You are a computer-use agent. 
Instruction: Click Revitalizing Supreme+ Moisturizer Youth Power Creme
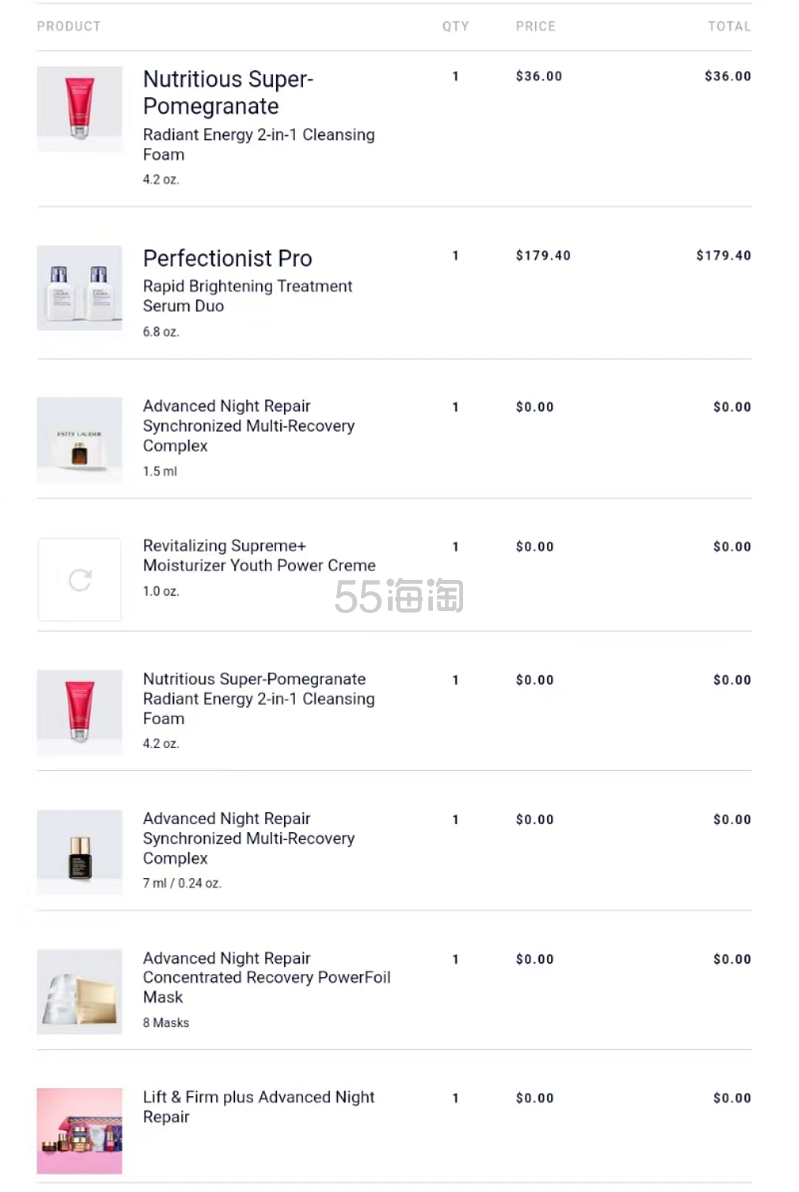coord(259,556)
